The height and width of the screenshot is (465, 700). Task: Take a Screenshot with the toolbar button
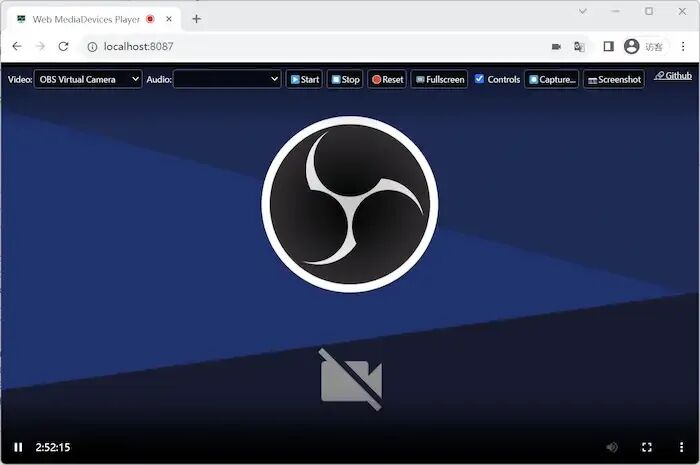click(614, 79)
